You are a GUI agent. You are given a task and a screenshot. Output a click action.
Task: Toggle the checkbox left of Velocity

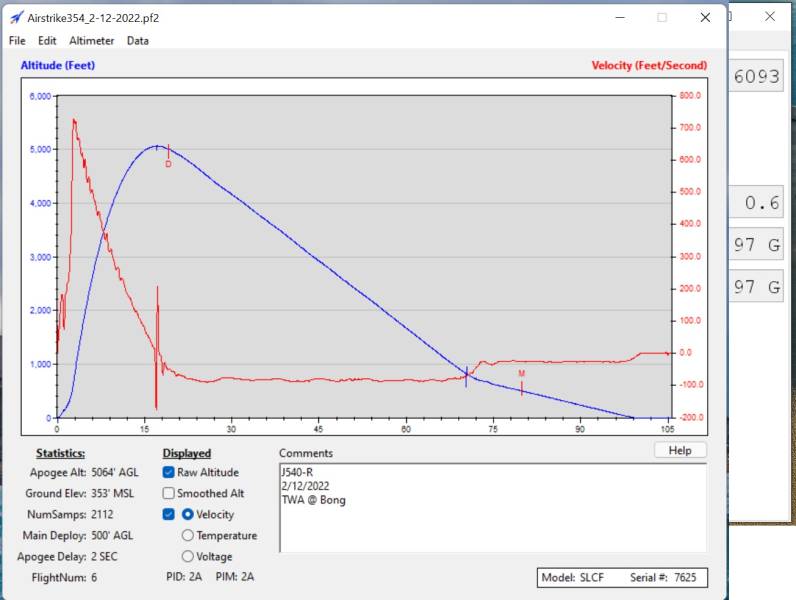[x=169, y=514]
